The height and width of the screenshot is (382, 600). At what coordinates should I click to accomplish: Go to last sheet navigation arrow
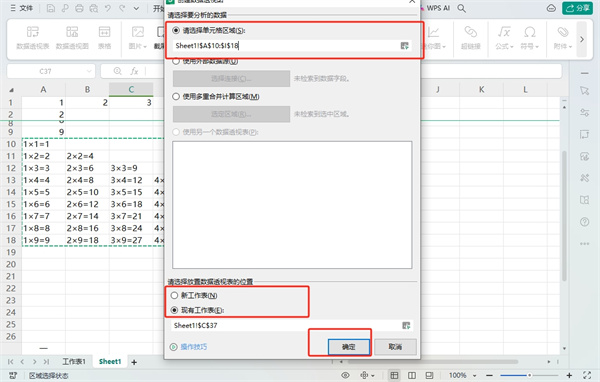tap(47, 362)
